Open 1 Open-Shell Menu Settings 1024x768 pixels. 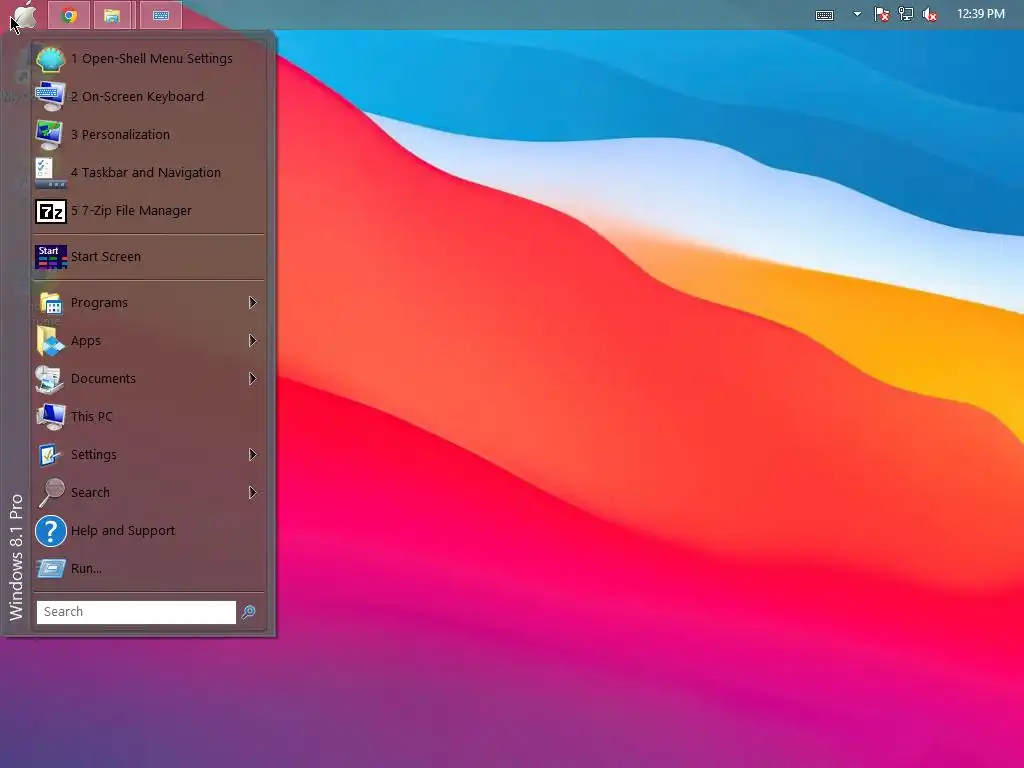click(x=150, y=59)
